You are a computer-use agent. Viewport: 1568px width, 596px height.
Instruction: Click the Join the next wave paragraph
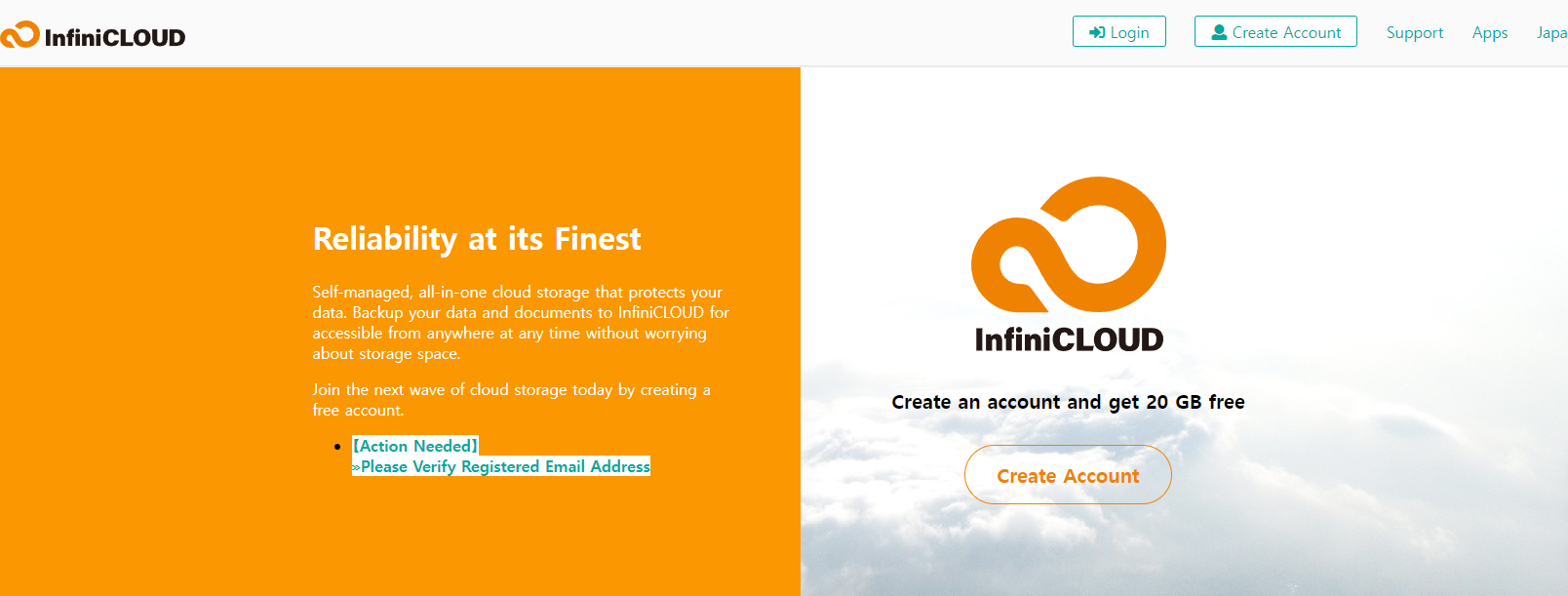511,400
